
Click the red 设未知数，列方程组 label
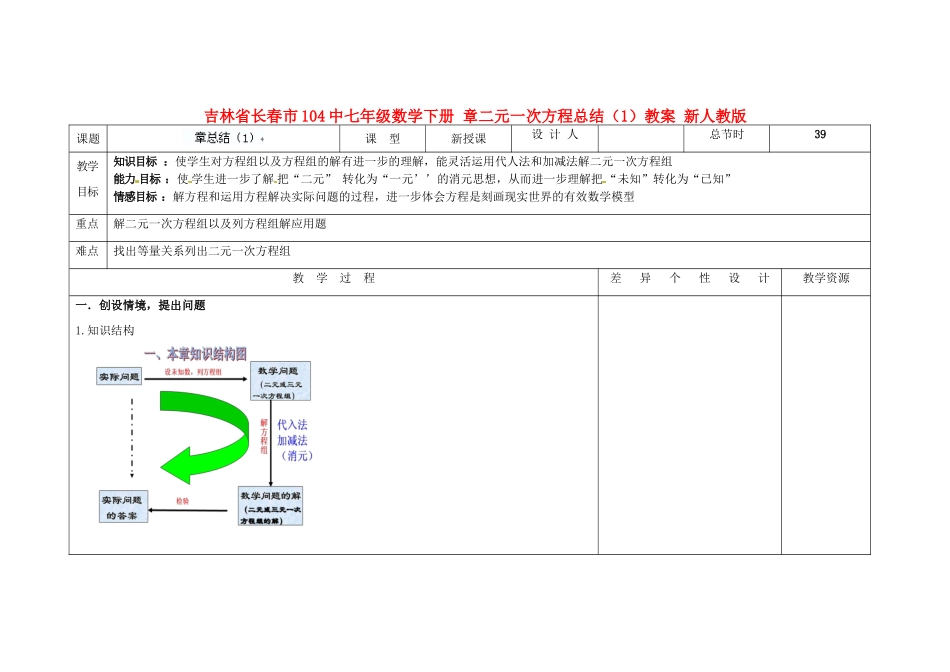coord(193,372)
